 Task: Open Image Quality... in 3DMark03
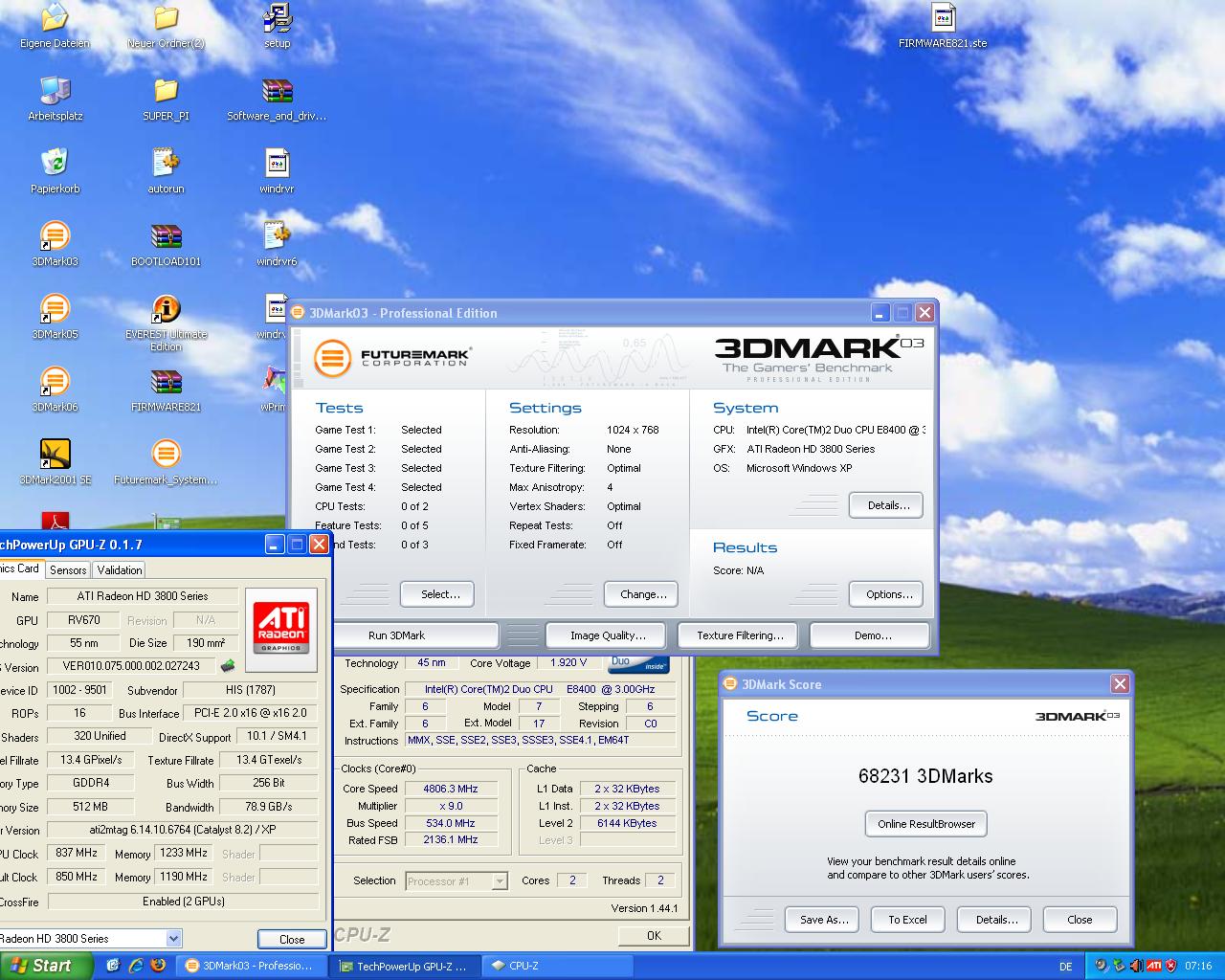608,635
